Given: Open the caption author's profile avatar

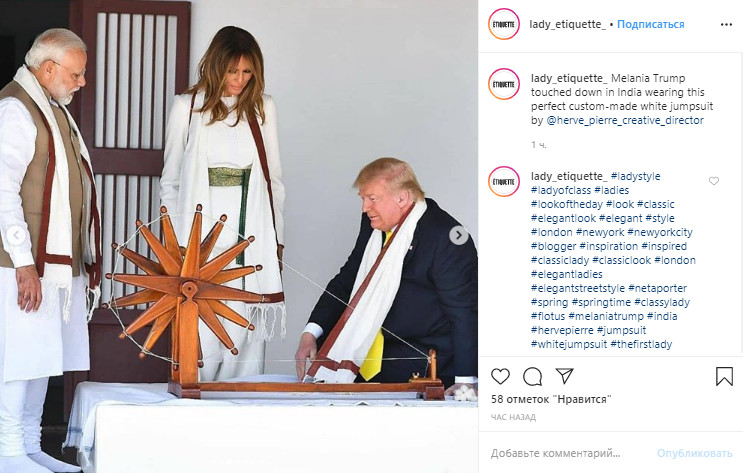Looking at the screenshot, I should (x=504, y=84).
